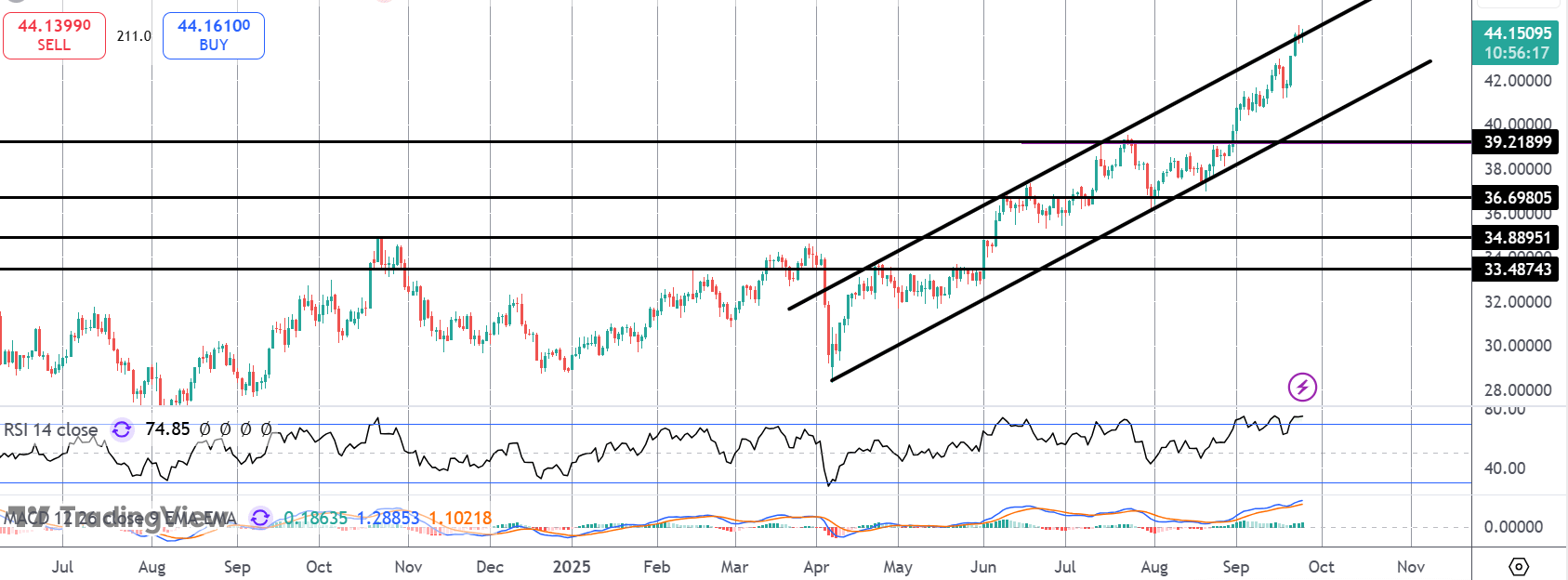Viewport: 1568px width, 580px height.
Task: Click the Dec label on the time axis
Action: pos(490,567)
